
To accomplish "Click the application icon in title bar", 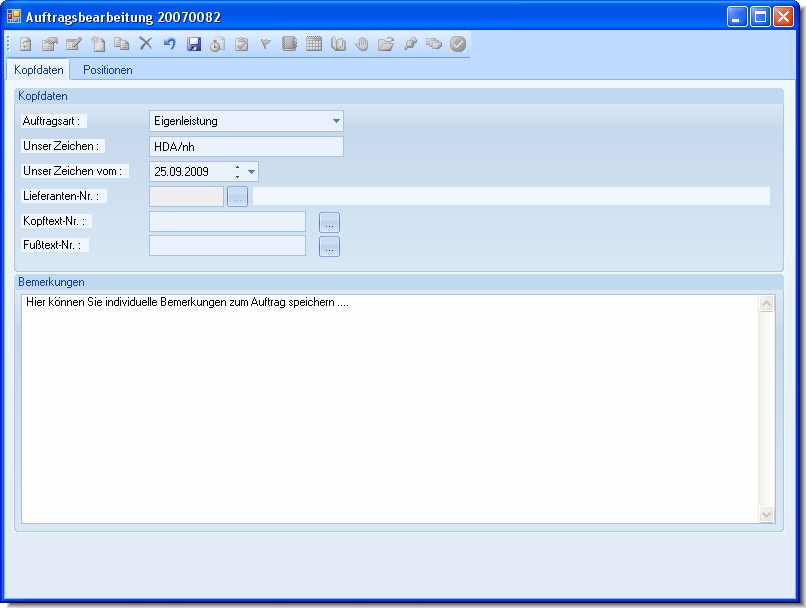I will click(14, 16).
